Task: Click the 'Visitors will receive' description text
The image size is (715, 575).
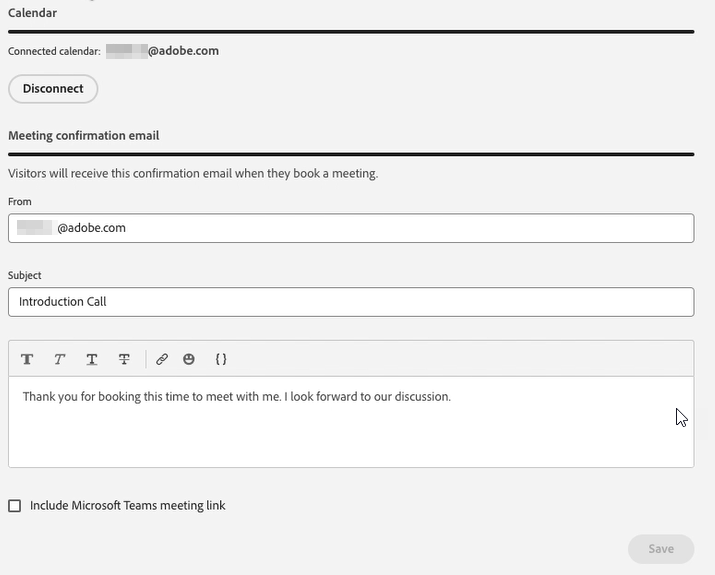Action: click(193, 174)
